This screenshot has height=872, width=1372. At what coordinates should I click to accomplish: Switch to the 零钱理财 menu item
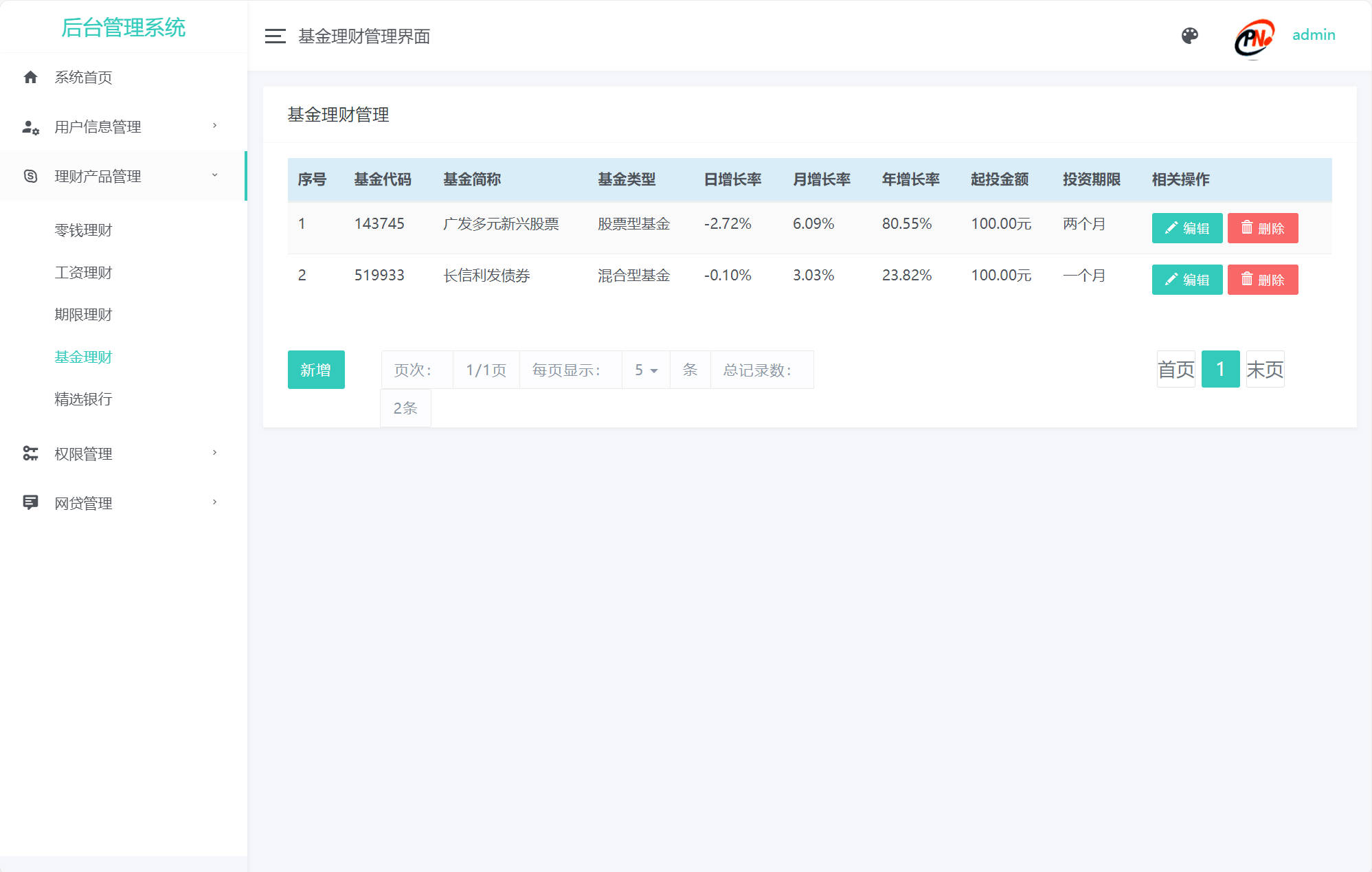tap(83, 230)
